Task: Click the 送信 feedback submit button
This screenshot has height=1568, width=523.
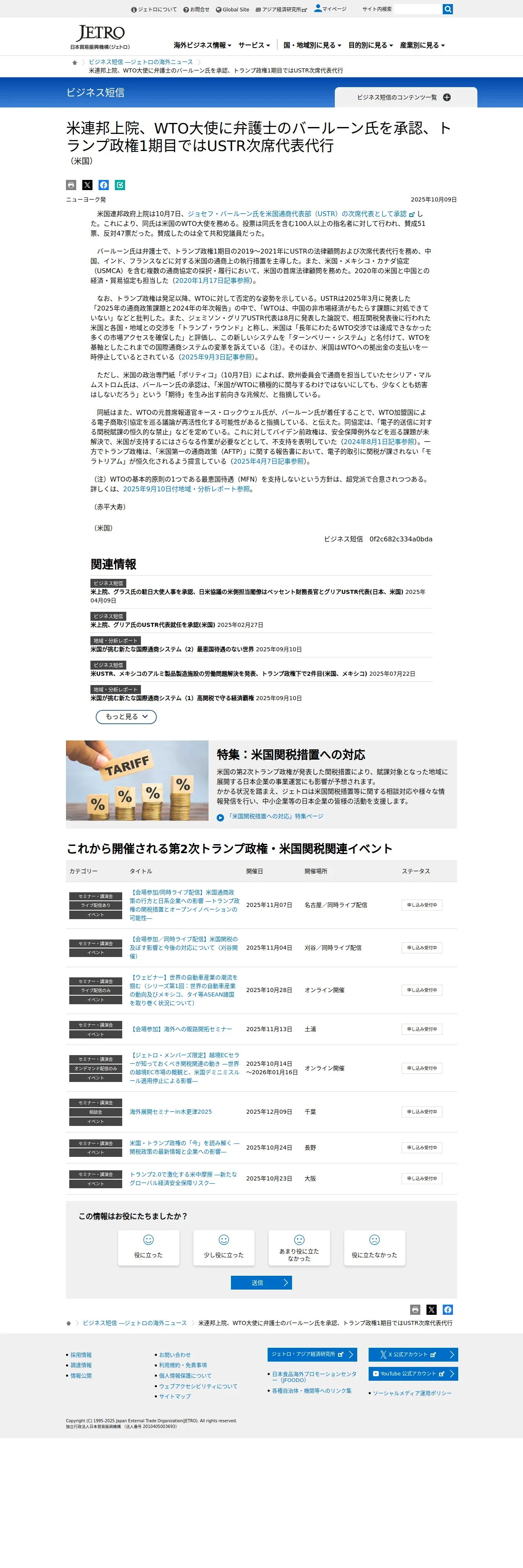Action: coord(261,1283)
